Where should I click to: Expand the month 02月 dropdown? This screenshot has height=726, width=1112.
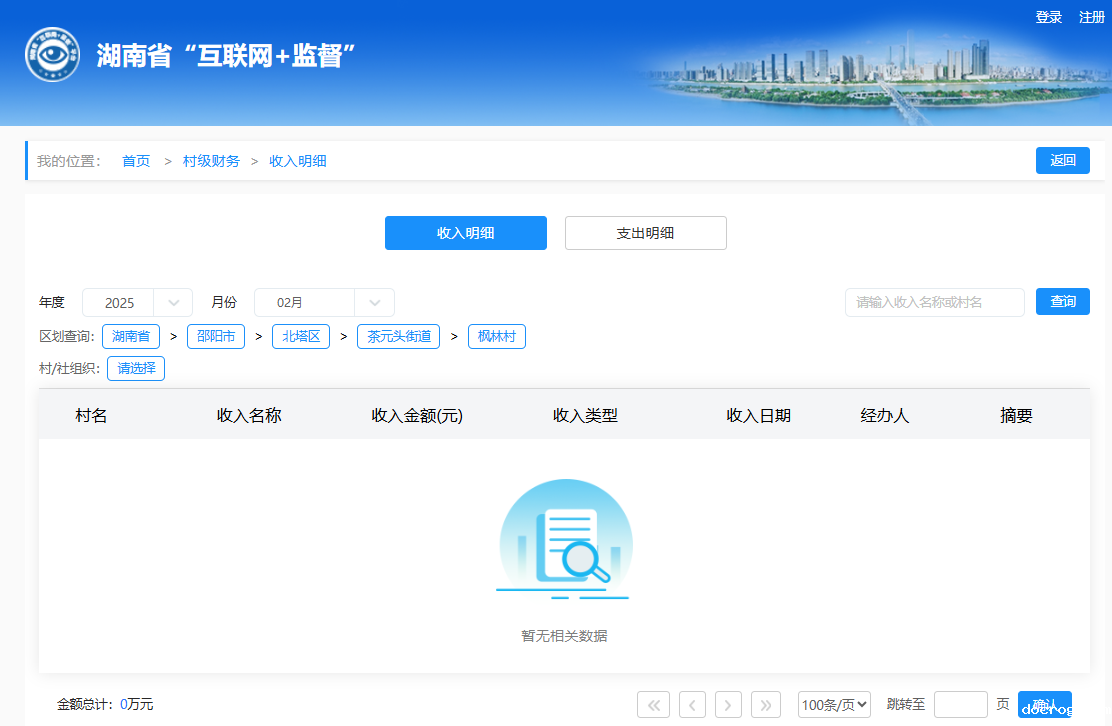pos(324,303)
